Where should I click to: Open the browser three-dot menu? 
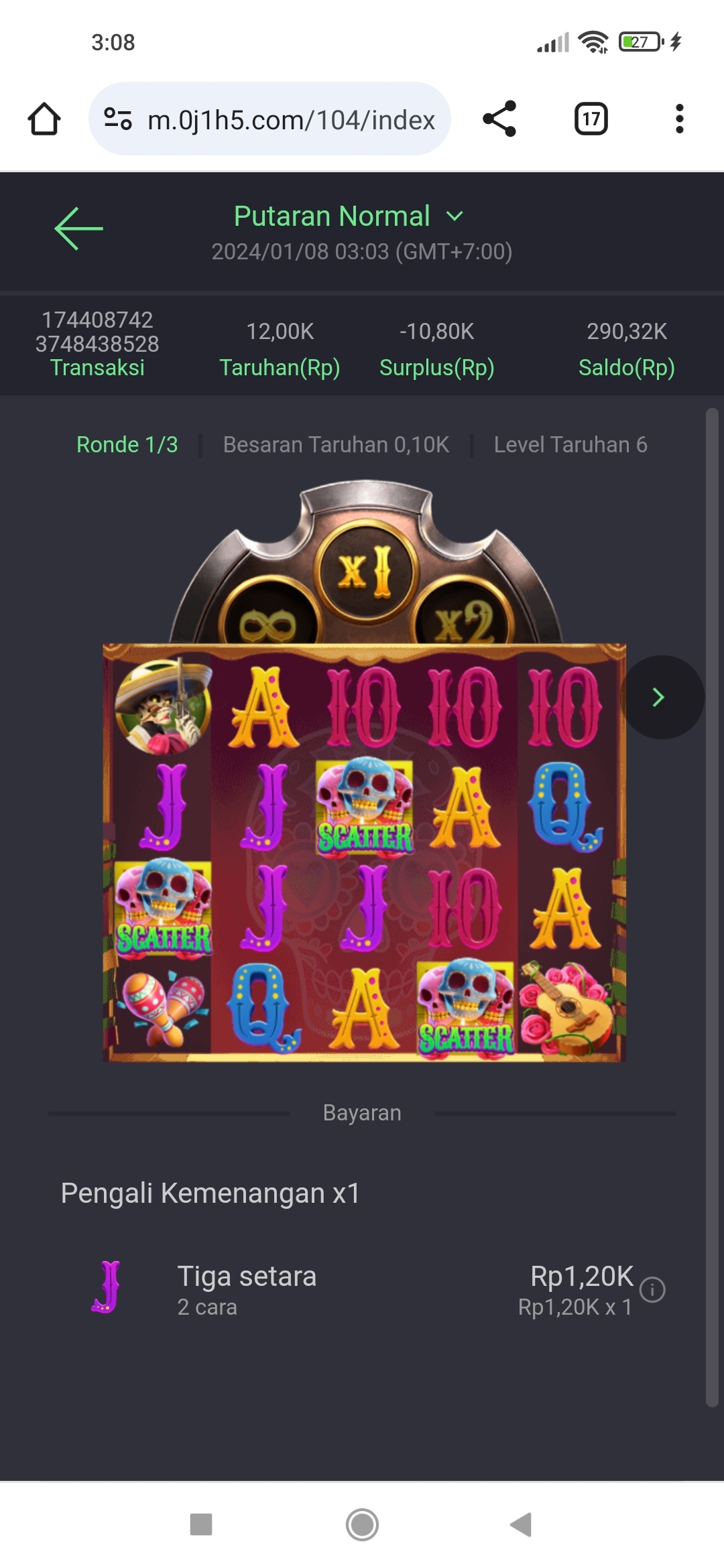pyautogui.click(x=679, y=119)
